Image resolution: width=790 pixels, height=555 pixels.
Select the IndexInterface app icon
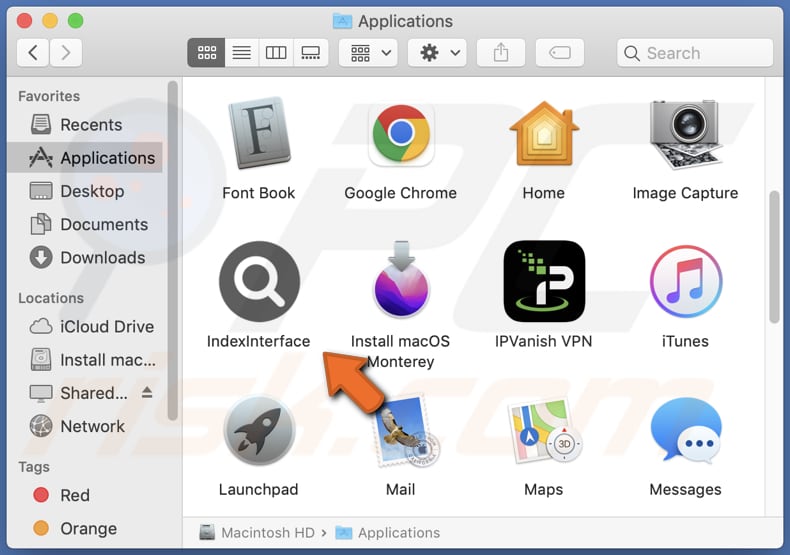point(259,281)
